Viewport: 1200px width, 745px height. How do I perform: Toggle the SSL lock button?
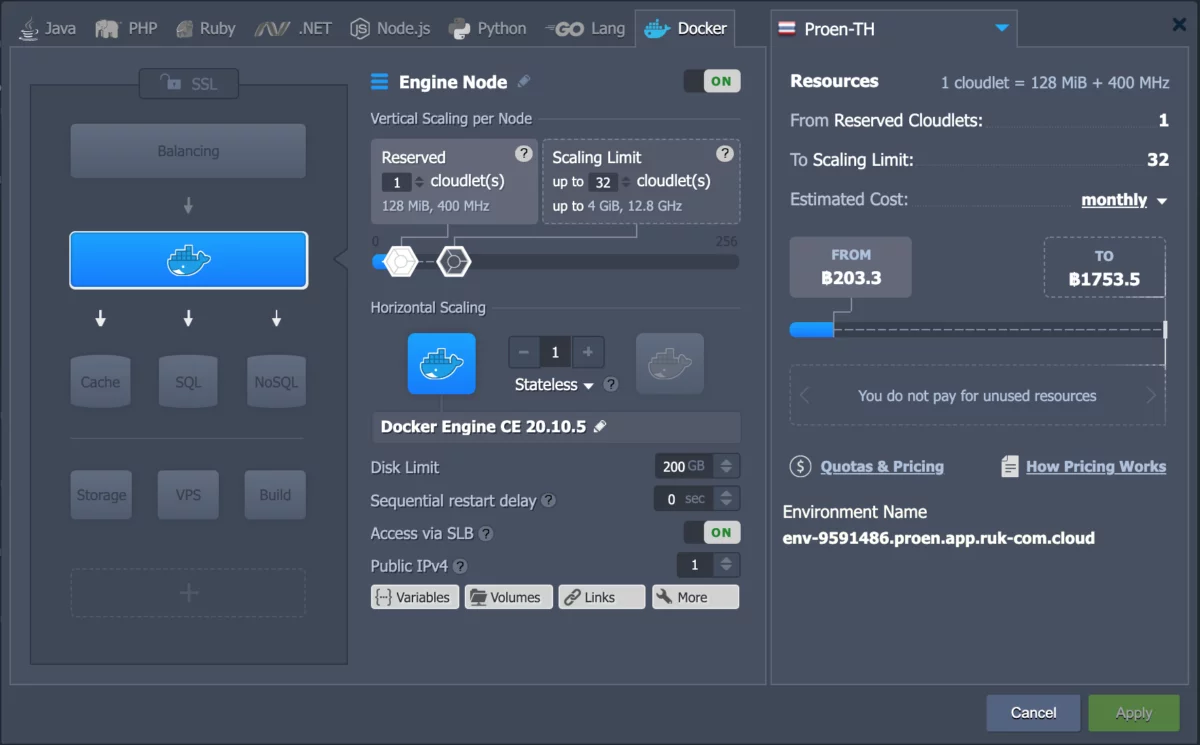189,84
